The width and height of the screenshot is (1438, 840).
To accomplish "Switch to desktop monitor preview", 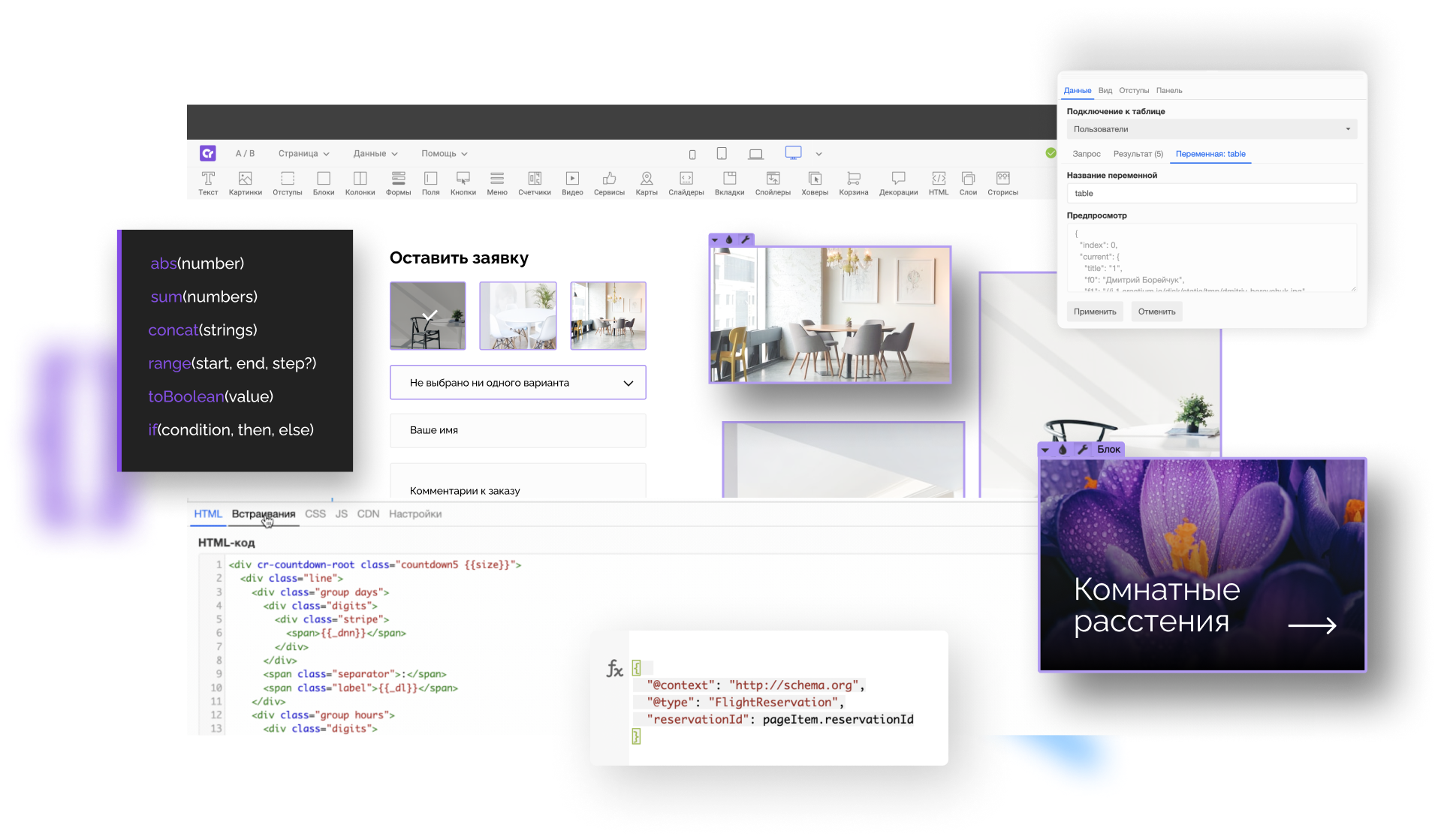I will (793, 153).
